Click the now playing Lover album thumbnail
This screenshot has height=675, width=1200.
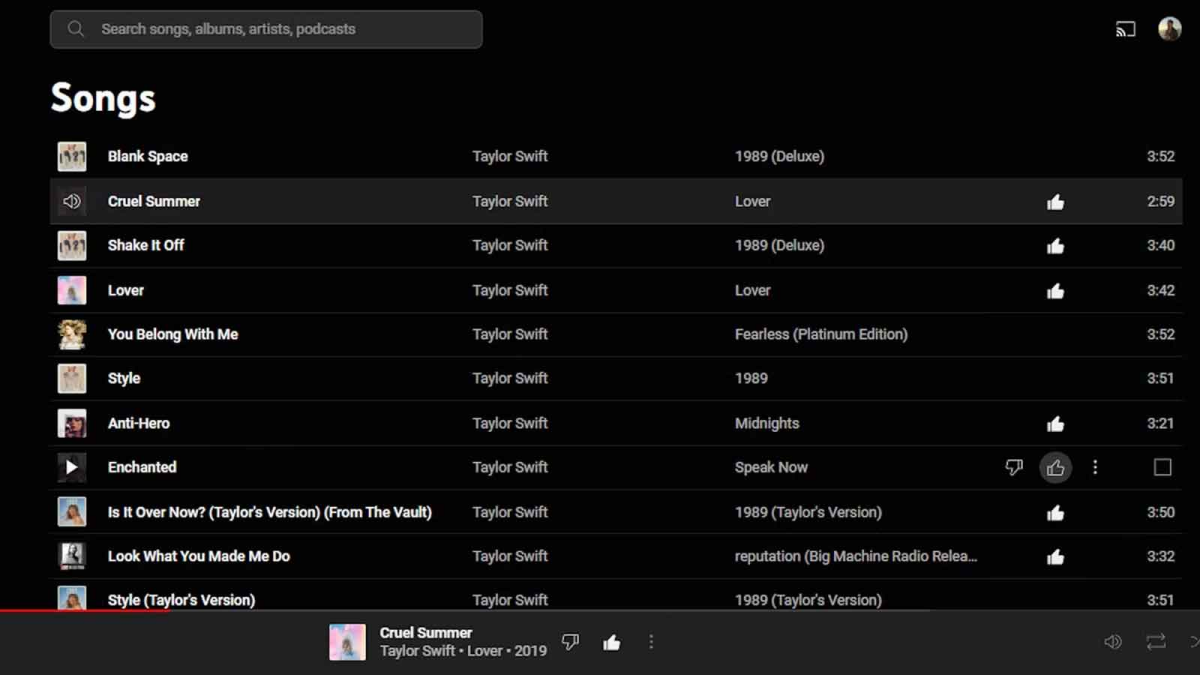coord(347,642)
